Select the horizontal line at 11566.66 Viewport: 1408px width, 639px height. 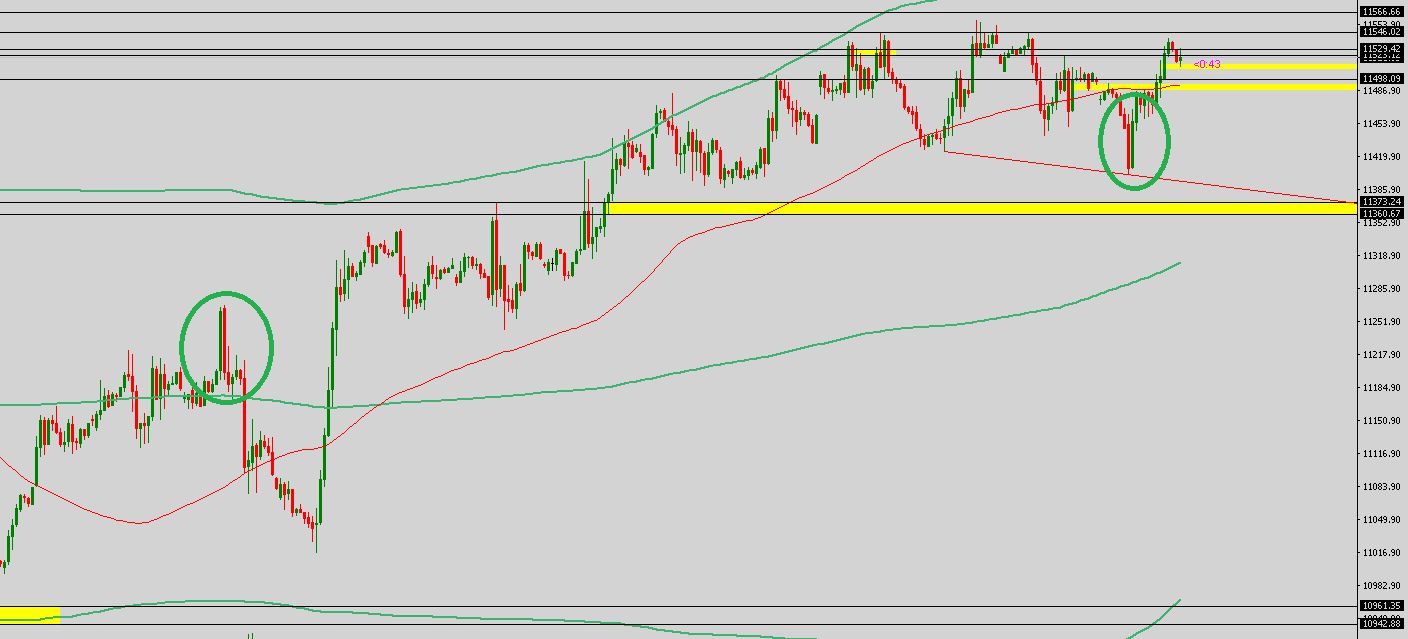pyautogui.click(x=678, y=12)
